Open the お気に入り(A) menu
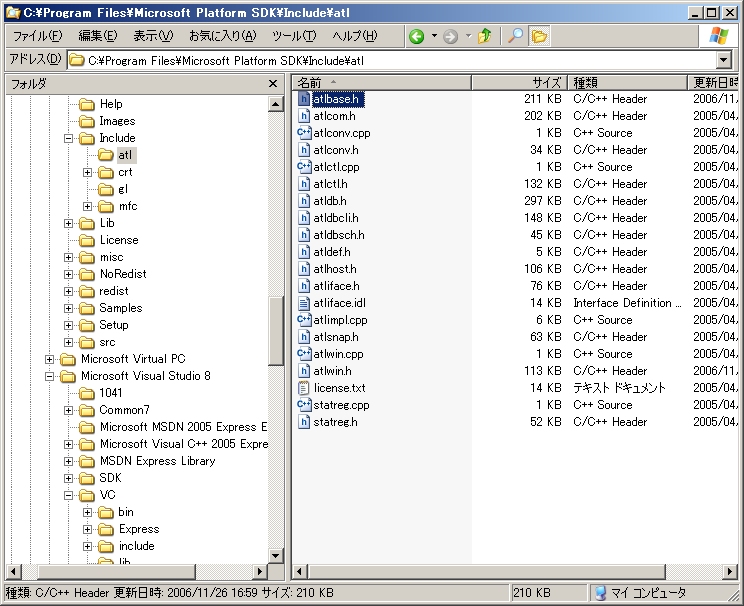The height and width of the screenshot is (606, 744). pos(222,36)
